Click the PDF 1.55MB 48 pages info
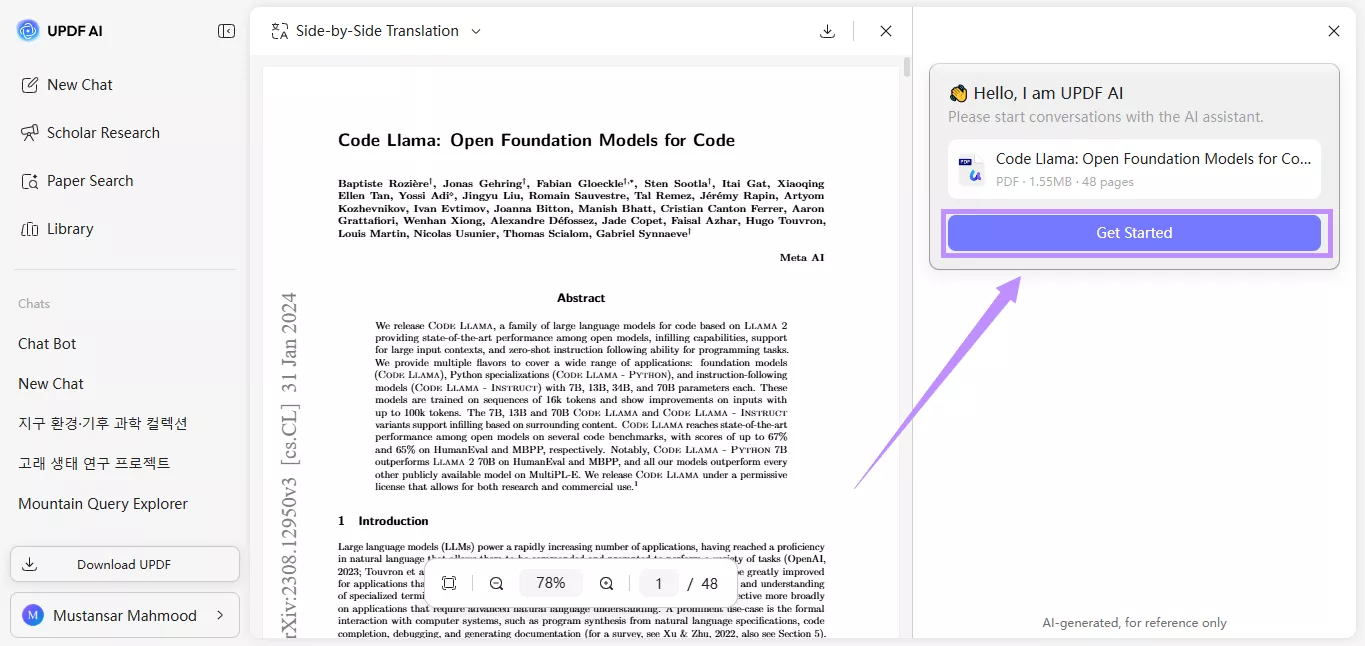The width and height of the screenshot is (1365, 646). [1065, 182]
